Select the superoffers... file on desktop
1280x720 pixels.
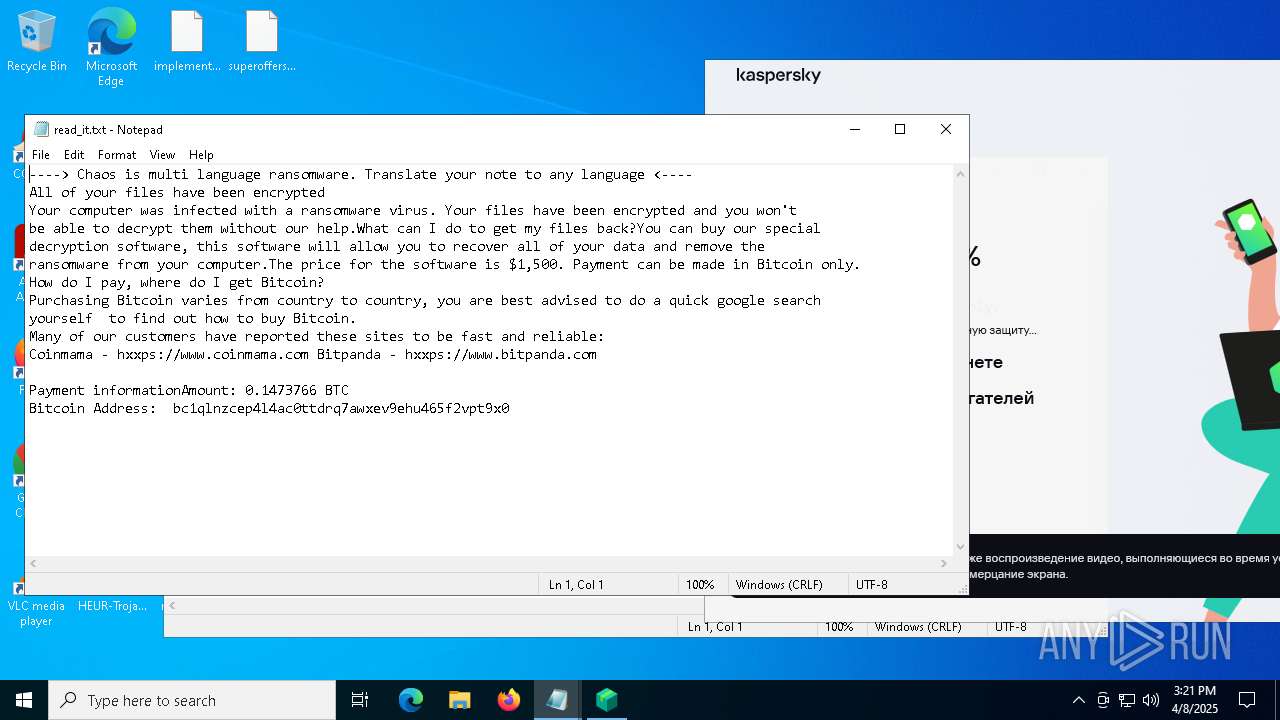pos(262,41)
